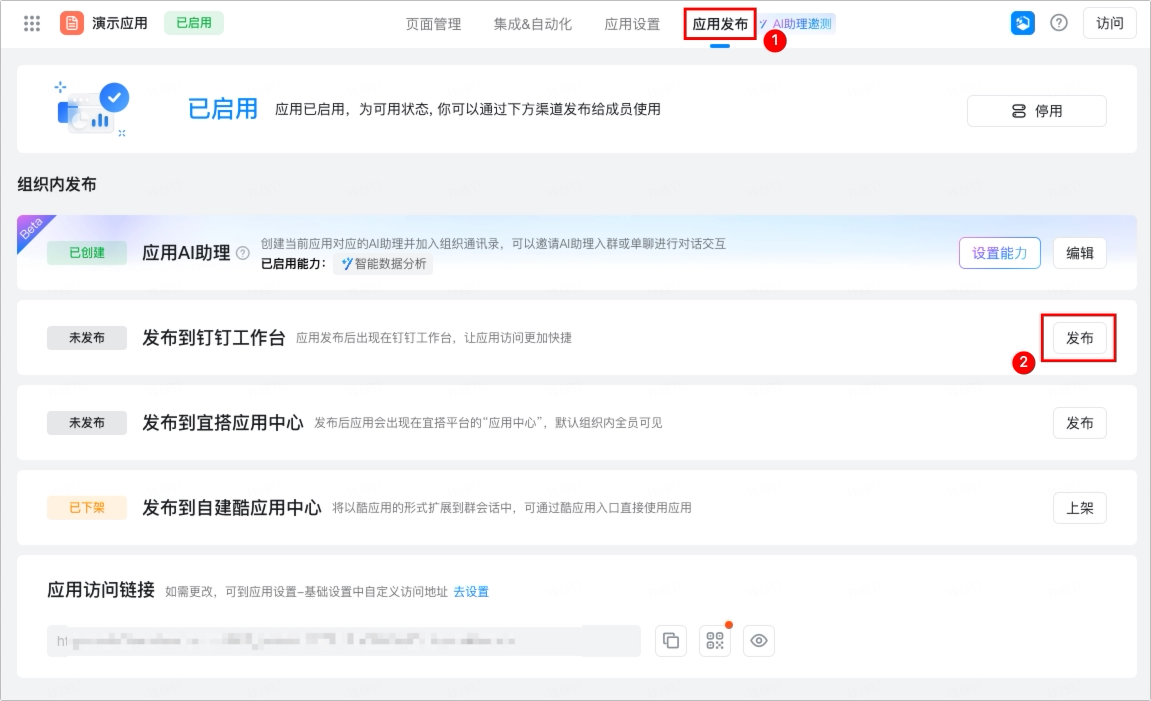Screen dimensions: 1151x701
Task: Copy the app access link
Action: 671,641
